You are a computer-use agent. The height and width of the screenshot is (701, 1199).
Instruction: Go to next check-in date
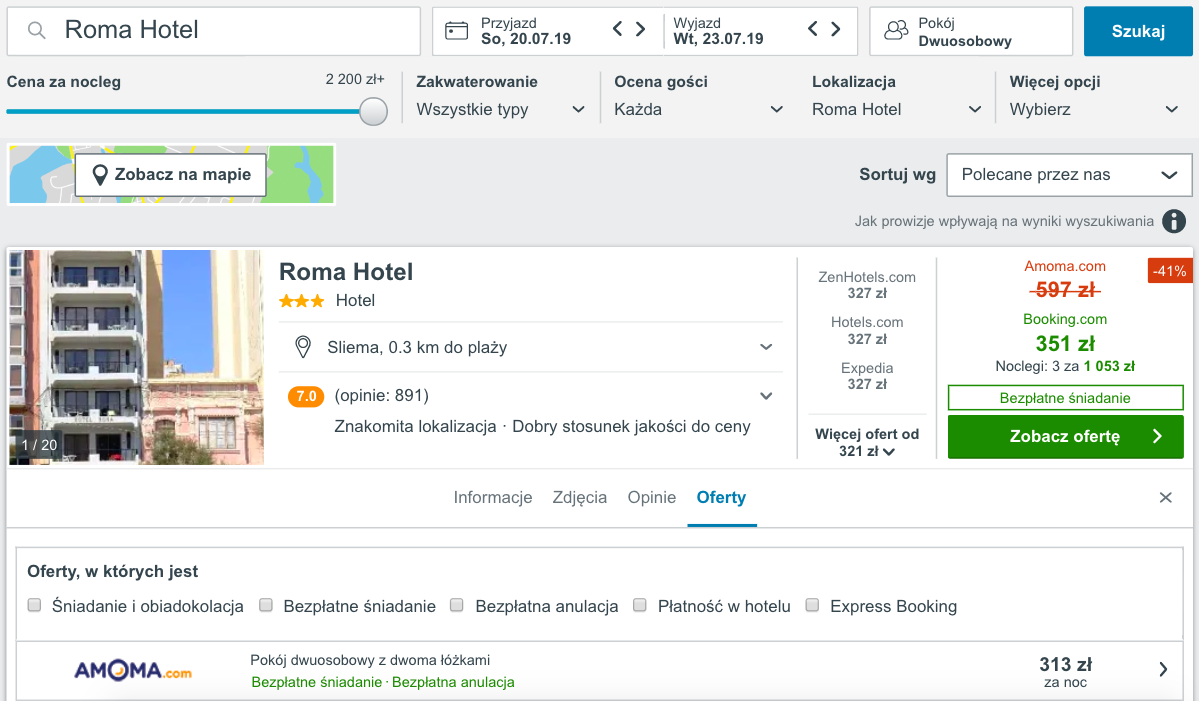click(641, 29)
